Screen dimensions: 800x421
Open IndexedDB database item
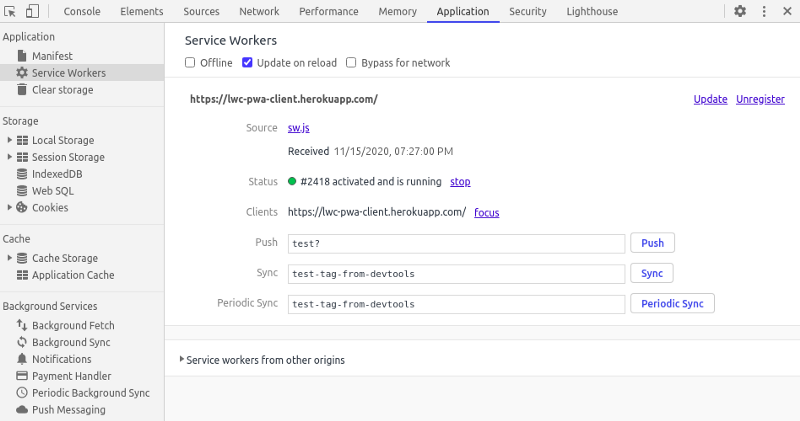point(57,174)
